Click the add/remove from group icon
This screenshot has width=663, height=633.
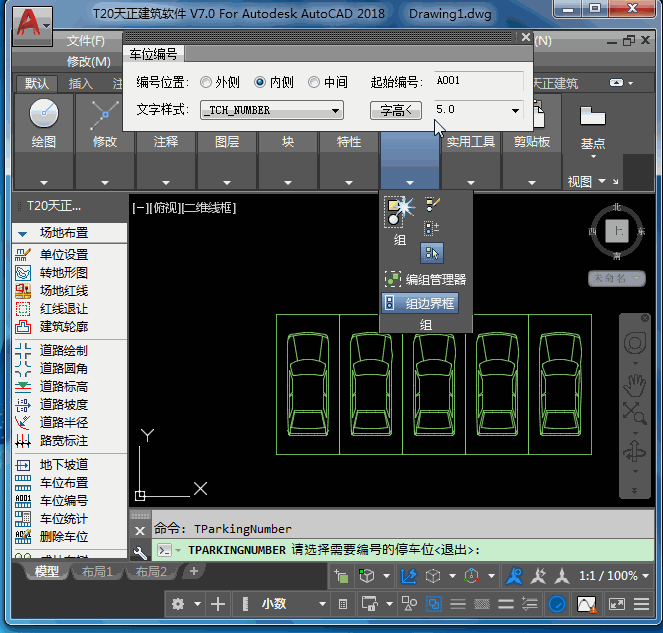point(432,229)
